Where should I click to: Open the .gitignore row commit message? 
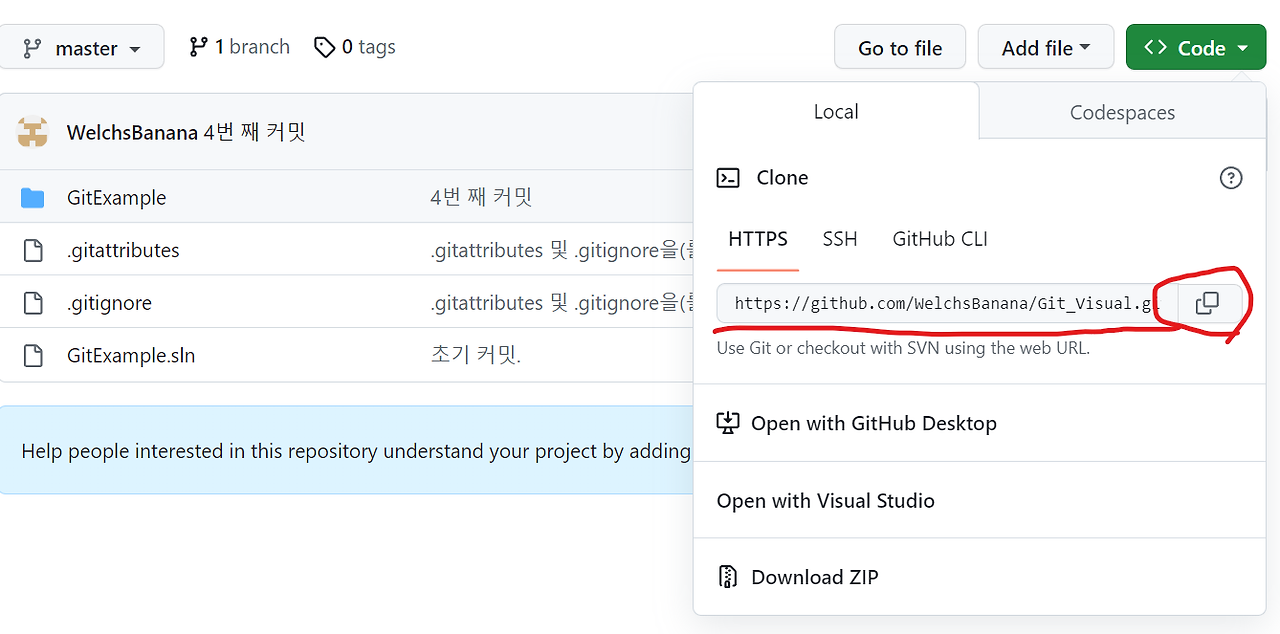(562, 303)
